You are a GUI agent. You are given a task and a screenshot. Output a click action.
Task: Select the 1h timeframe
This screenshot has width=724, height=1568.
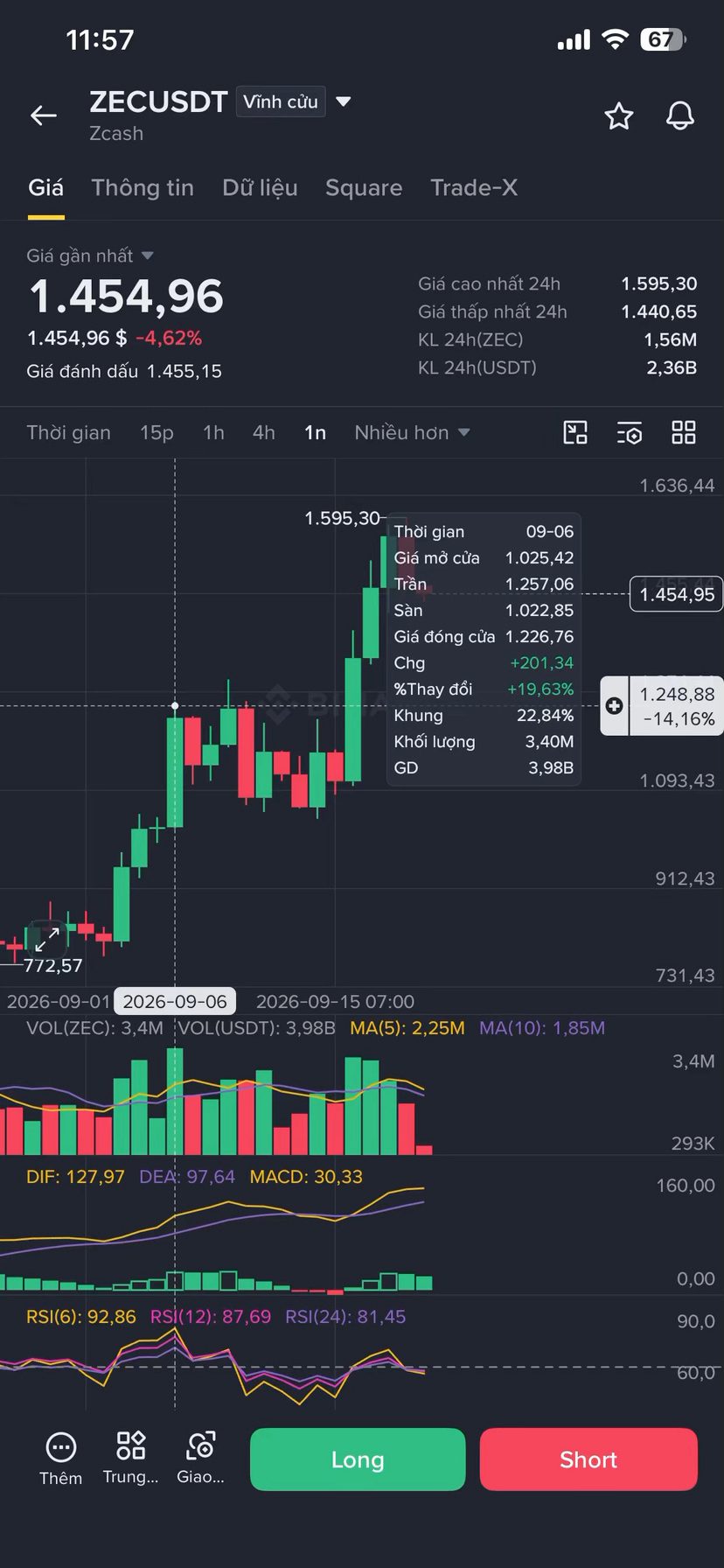click(x=213, y=432)
